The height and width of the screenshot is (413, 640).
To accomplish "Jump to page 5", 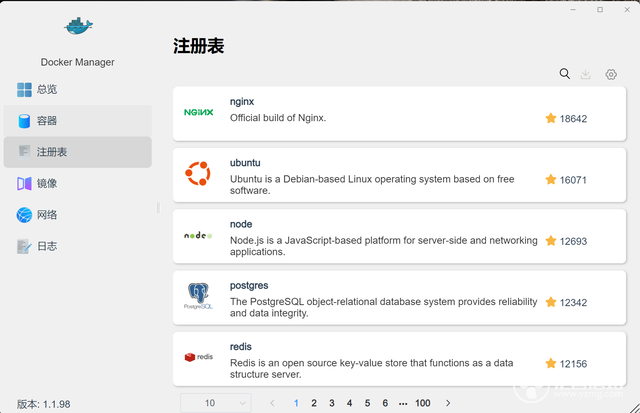I will (x=367, y=403).
